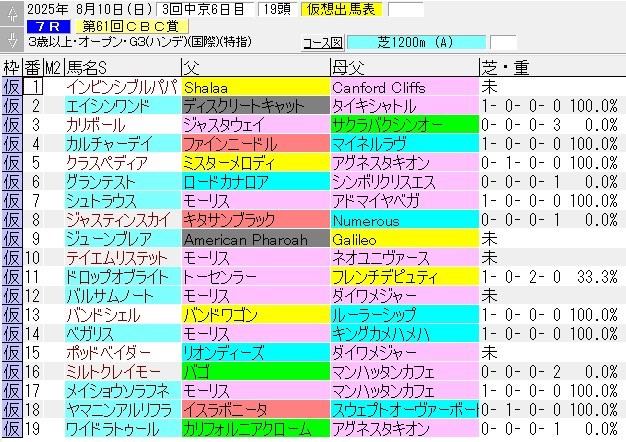The image size is (626, 442).
Task: Sort by 馬名S column header
Action: [122, 67]
